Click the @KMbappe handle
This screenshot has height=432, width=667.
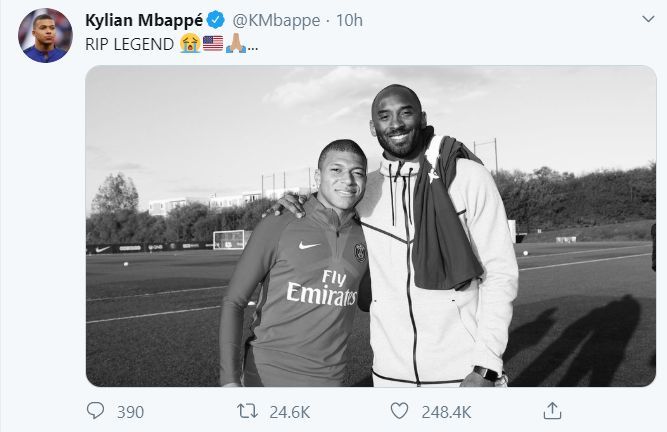[269, 22]
